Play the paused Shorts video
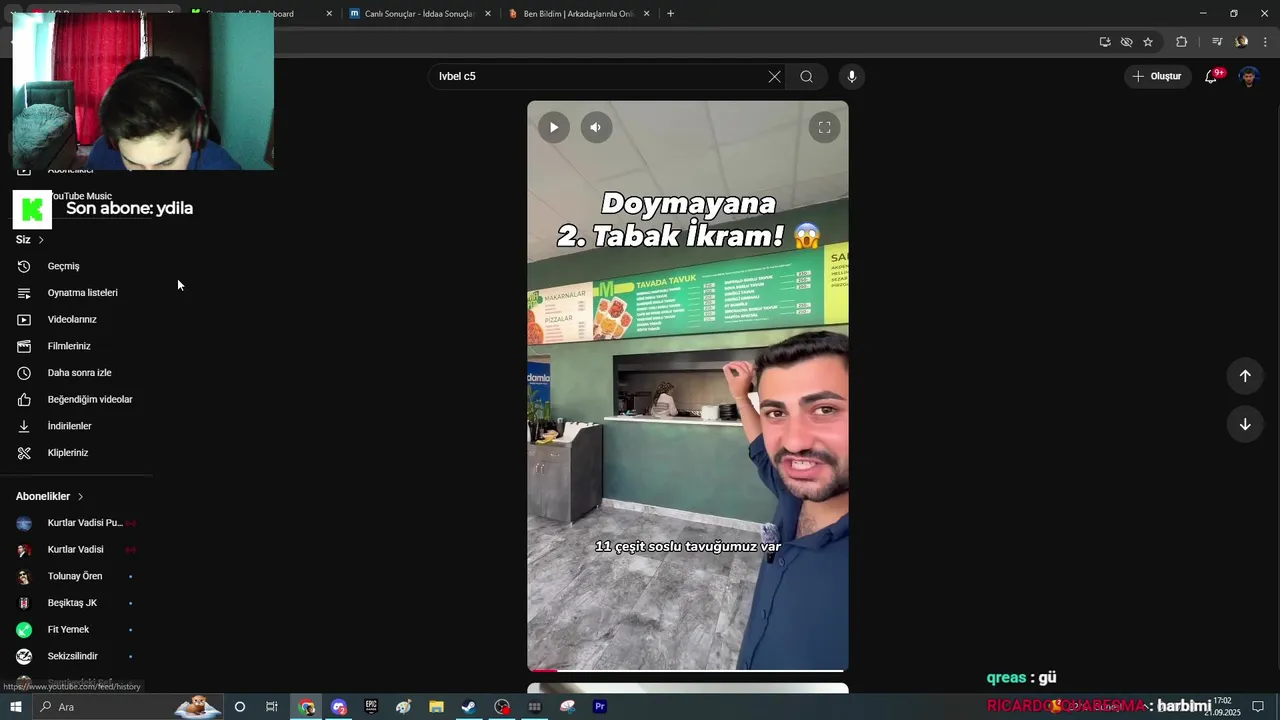1280x720 pixels. click(553, 127)
